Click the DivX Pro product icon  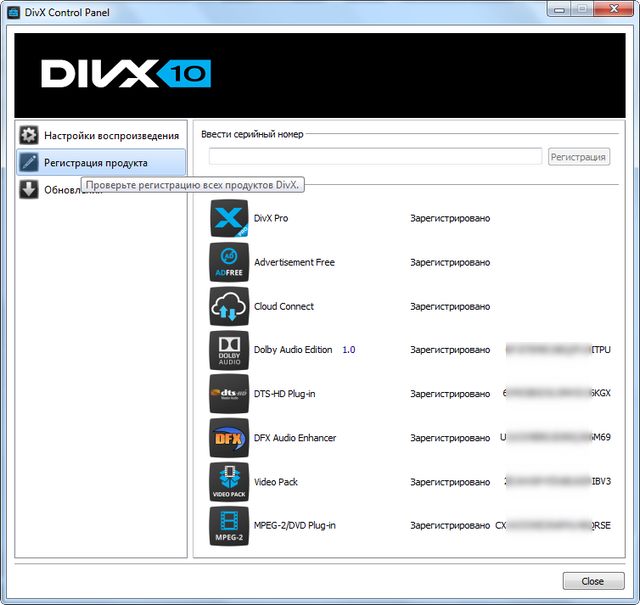229,218
